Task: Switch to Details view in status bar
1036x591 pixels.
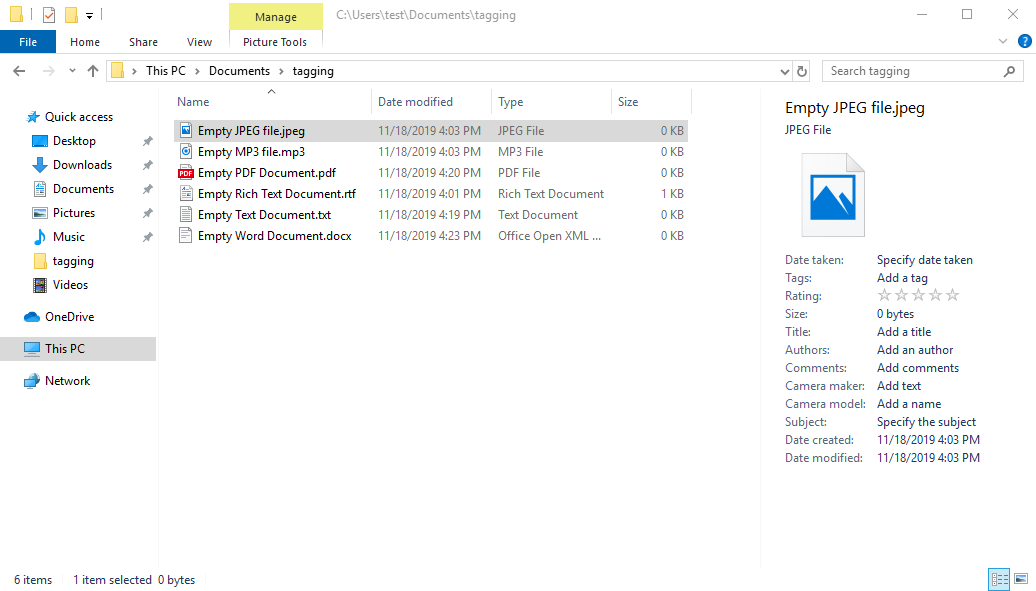Action: [x=999, y=579]
